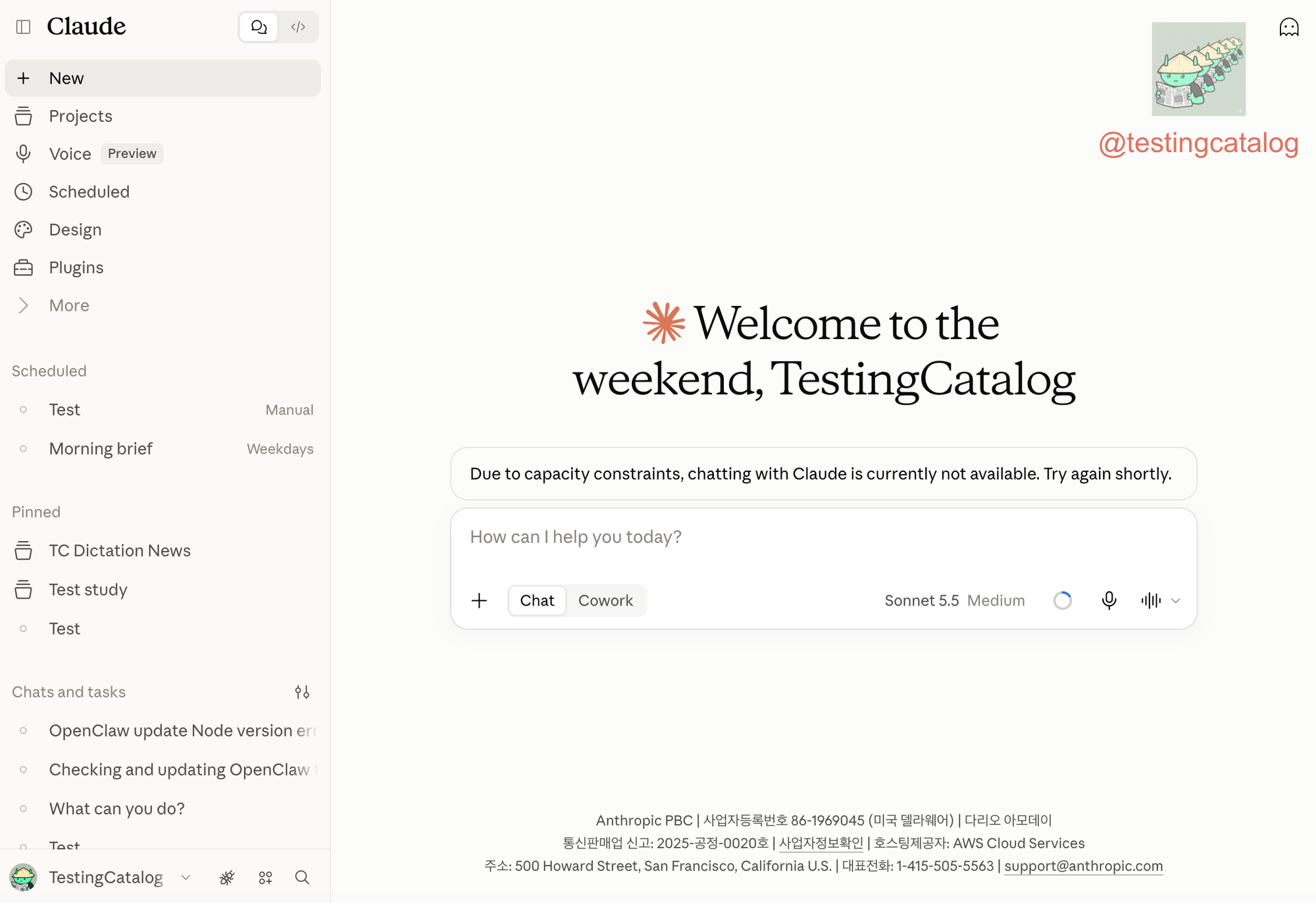Open Morning brief scheduled task
This screenshot has width=1316, height=903.
click(163, 449)
